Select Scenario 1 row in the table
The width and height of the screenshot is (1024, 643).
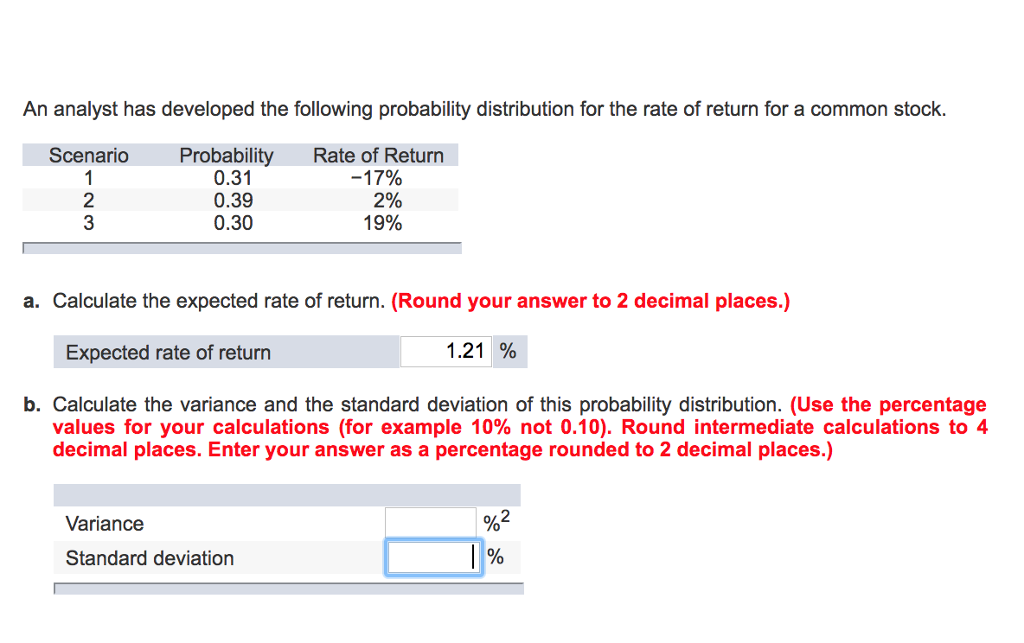point(240,177)
